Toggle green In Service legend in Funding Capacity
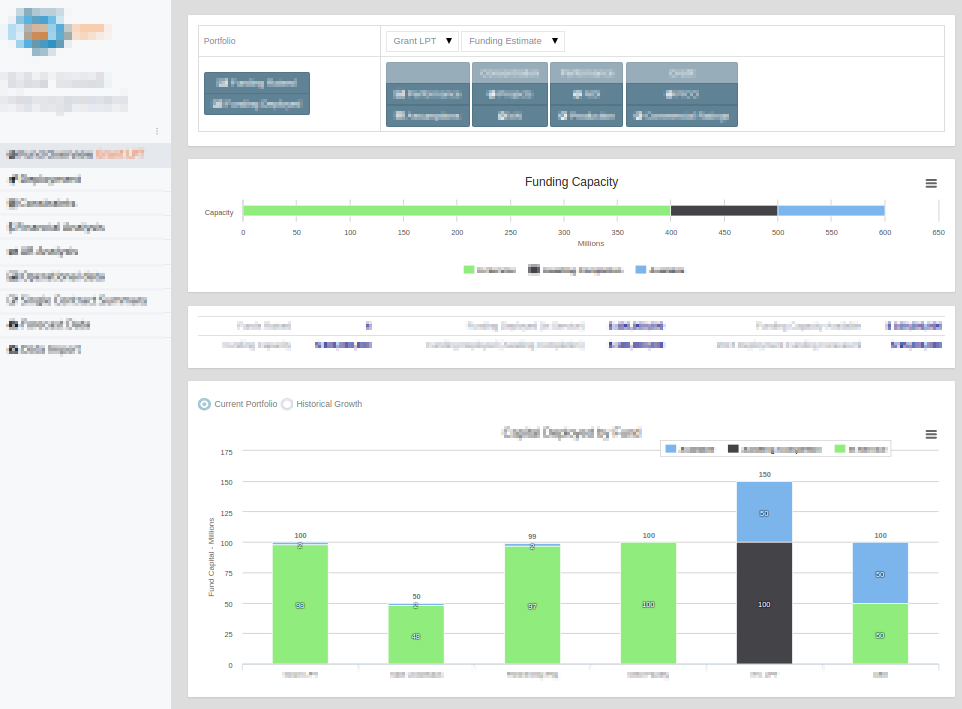Screen dimensions: 962x709 490,270
